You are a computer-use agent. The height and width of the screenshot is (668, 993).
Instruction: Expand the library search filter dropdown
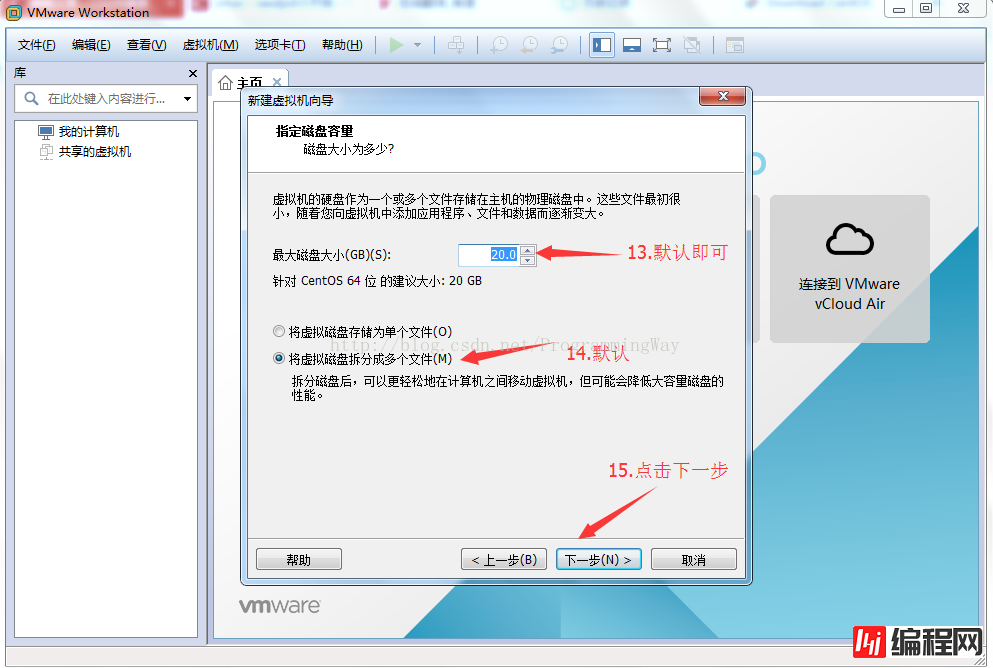click(187, 99)
